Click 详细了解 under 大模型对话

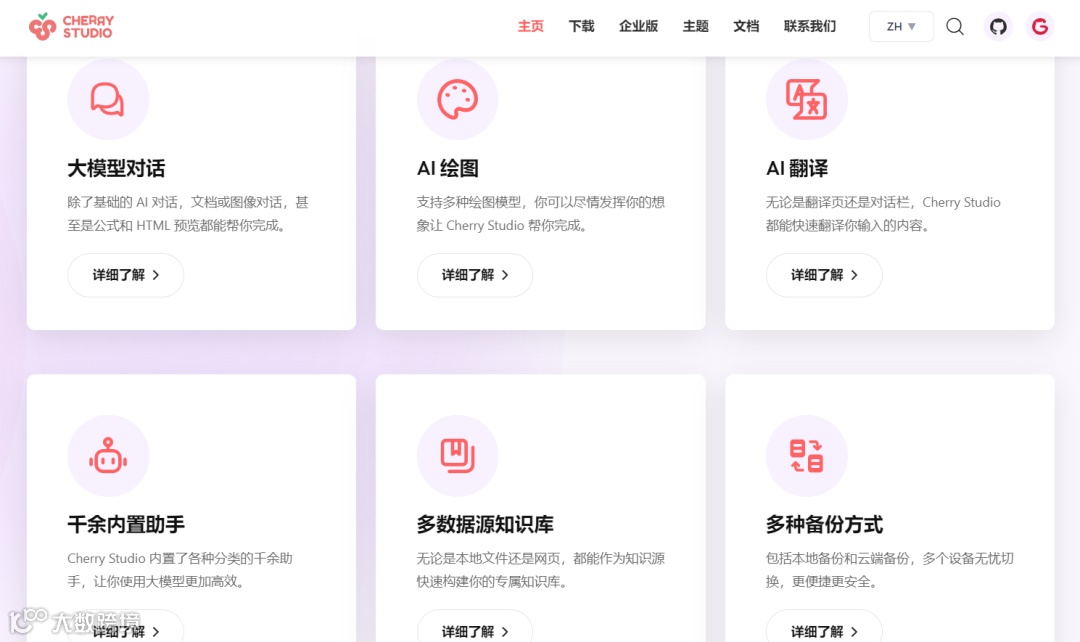(125, 275)
